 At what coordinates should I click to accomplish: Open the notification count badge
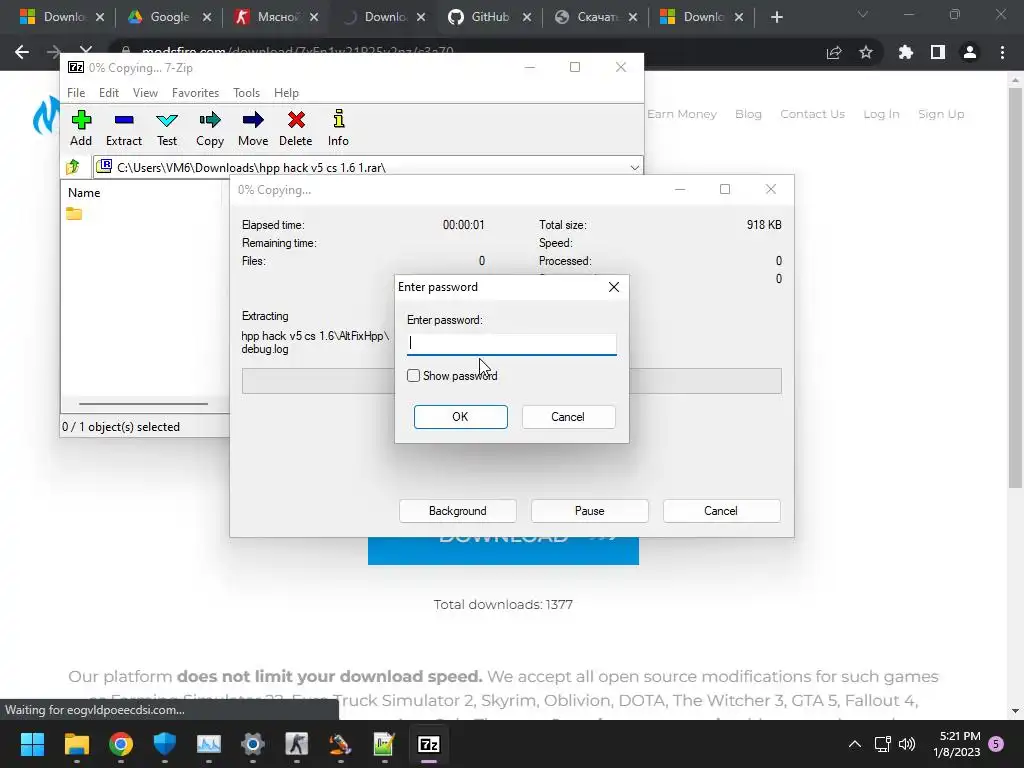click(x=996, y=743)
